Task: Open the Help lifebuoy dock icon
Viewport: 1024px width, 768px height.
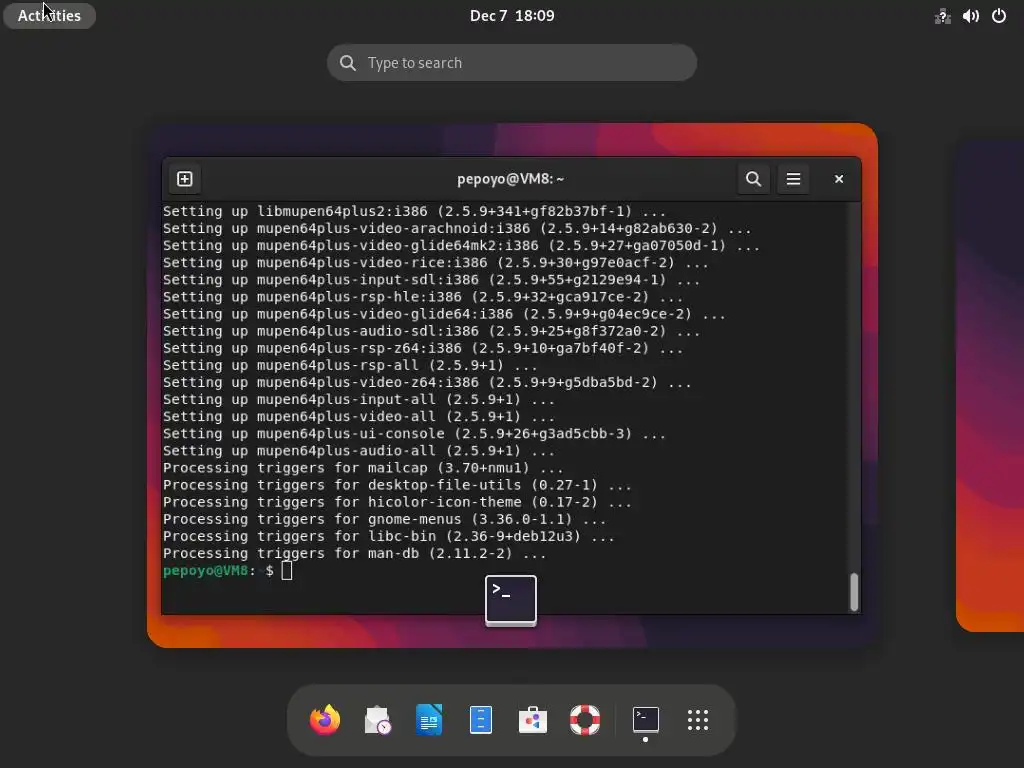Action: point(584,720)
